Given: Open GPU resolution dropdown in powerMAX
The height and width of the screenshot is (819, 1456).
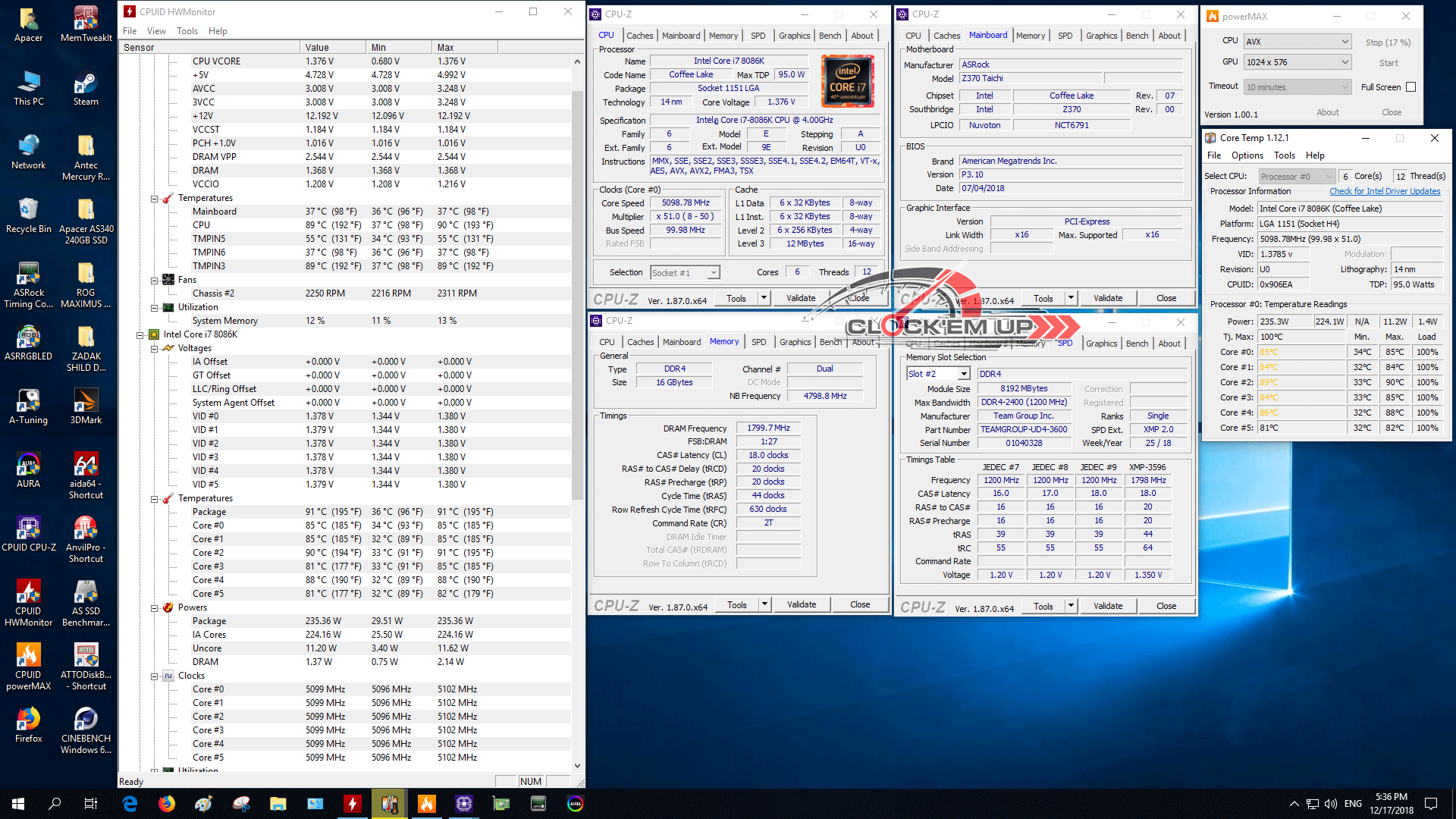Looking at the screenshot, I should point(1298,62).
